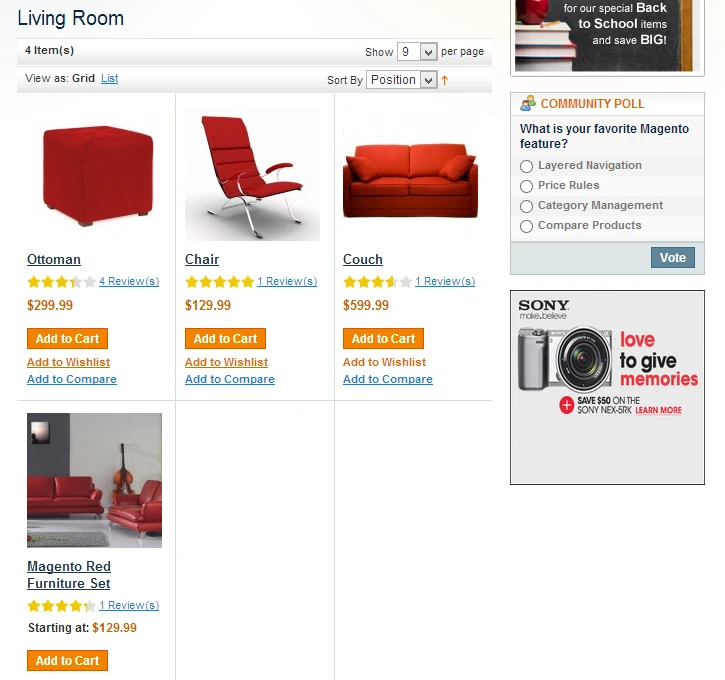Choose Compare Products in the poll
The width and height of the screenshot is (725, 680).
tap(526, 226)
